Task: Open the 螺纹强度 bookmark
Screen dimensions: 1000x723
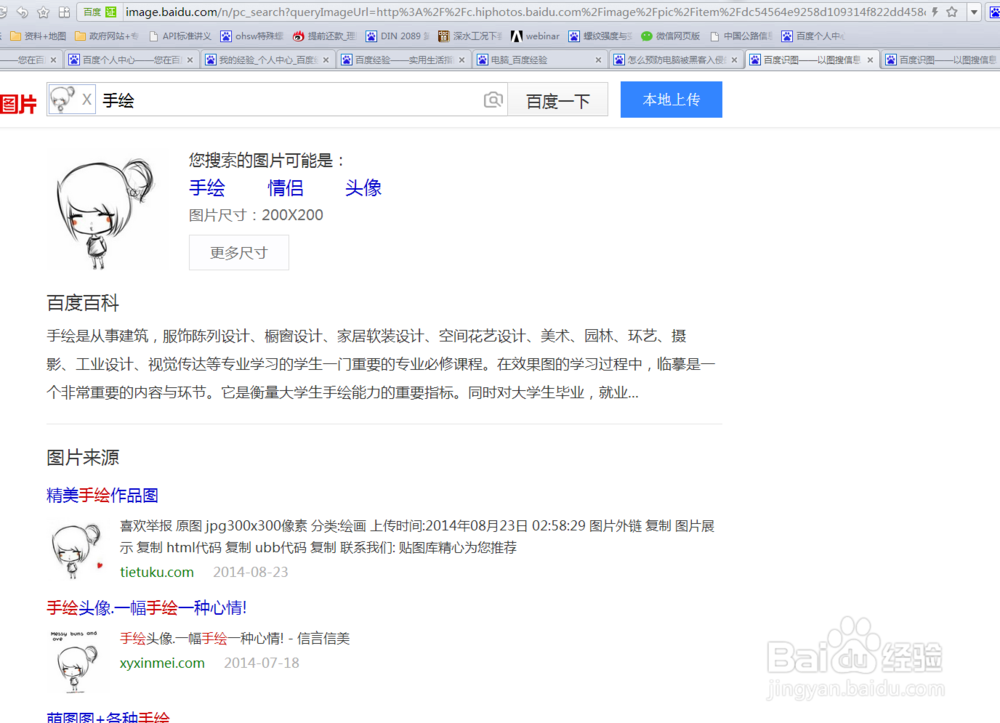Action: (x=600, y=36)
